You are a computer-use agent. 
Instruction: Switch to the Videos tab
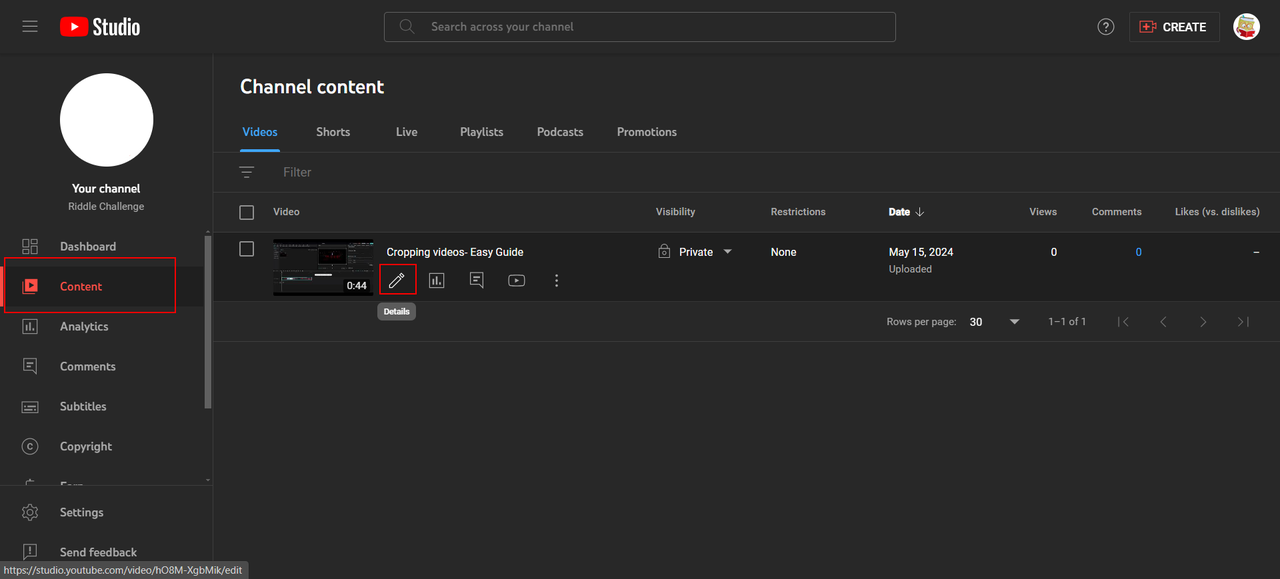click(x=260, y=132)
